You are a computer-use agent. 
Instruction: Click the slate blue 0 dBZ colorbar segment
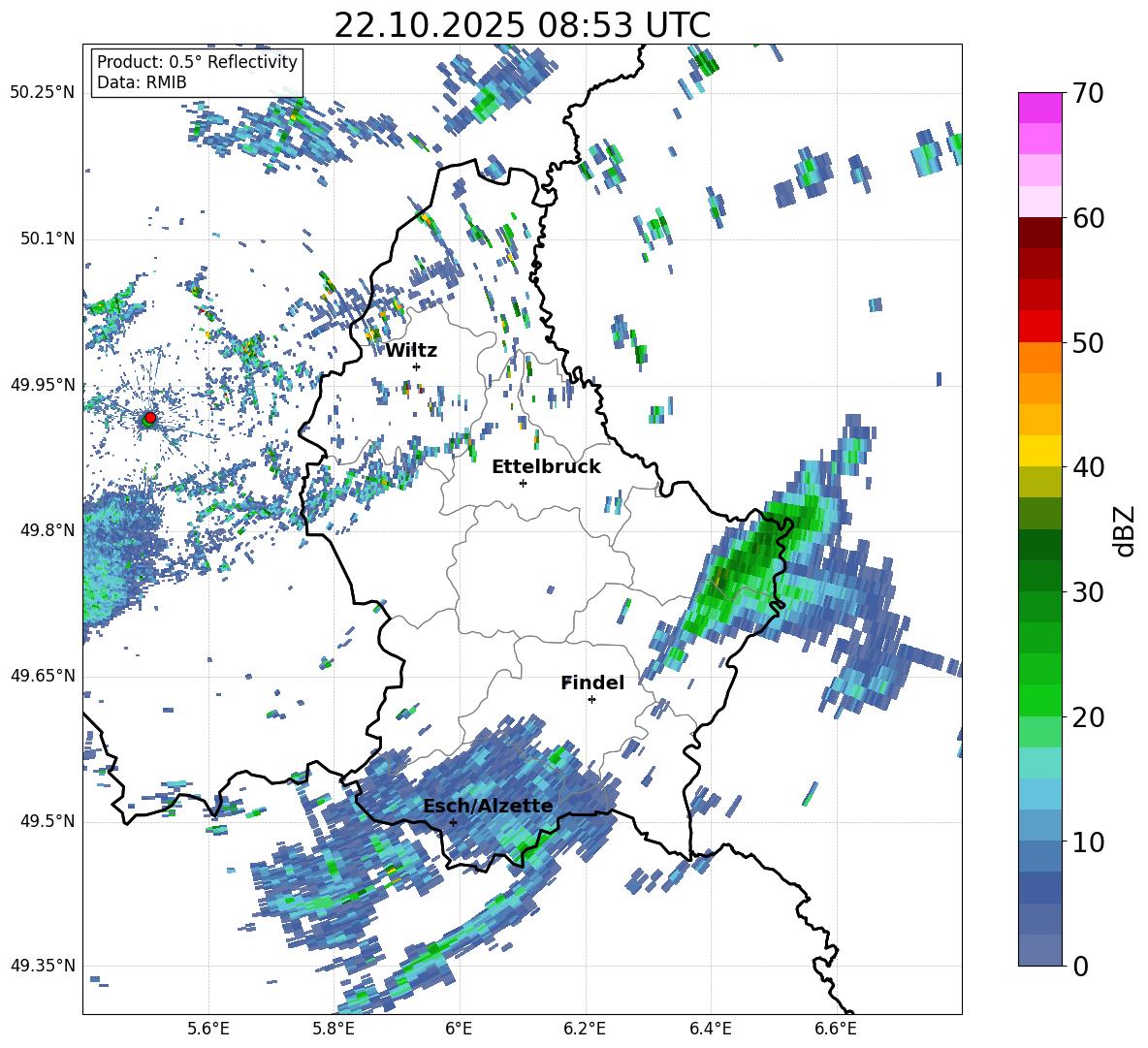pos(1039,950)
